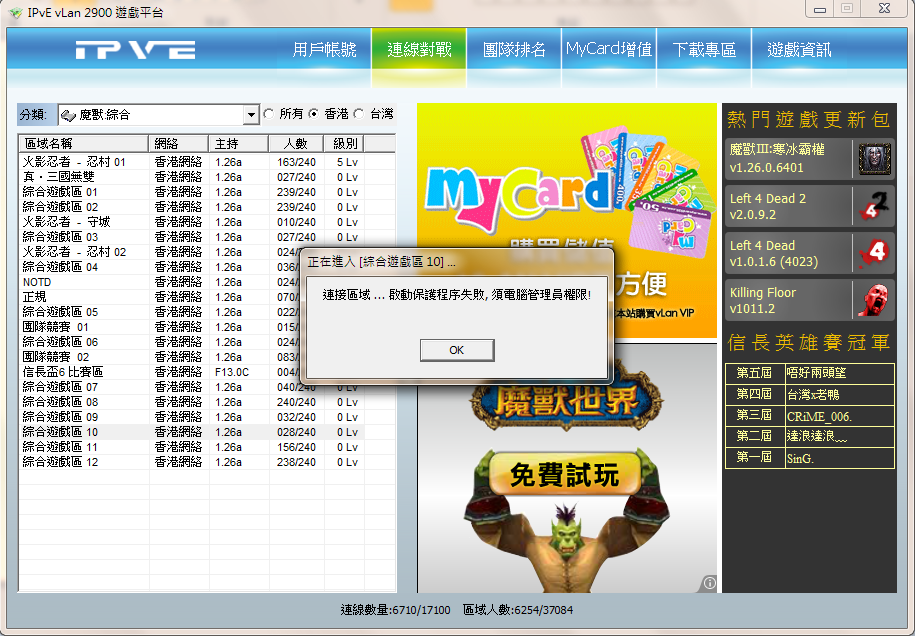Click the Left 4 Dead 2 icon

click(x=872, y=206)
